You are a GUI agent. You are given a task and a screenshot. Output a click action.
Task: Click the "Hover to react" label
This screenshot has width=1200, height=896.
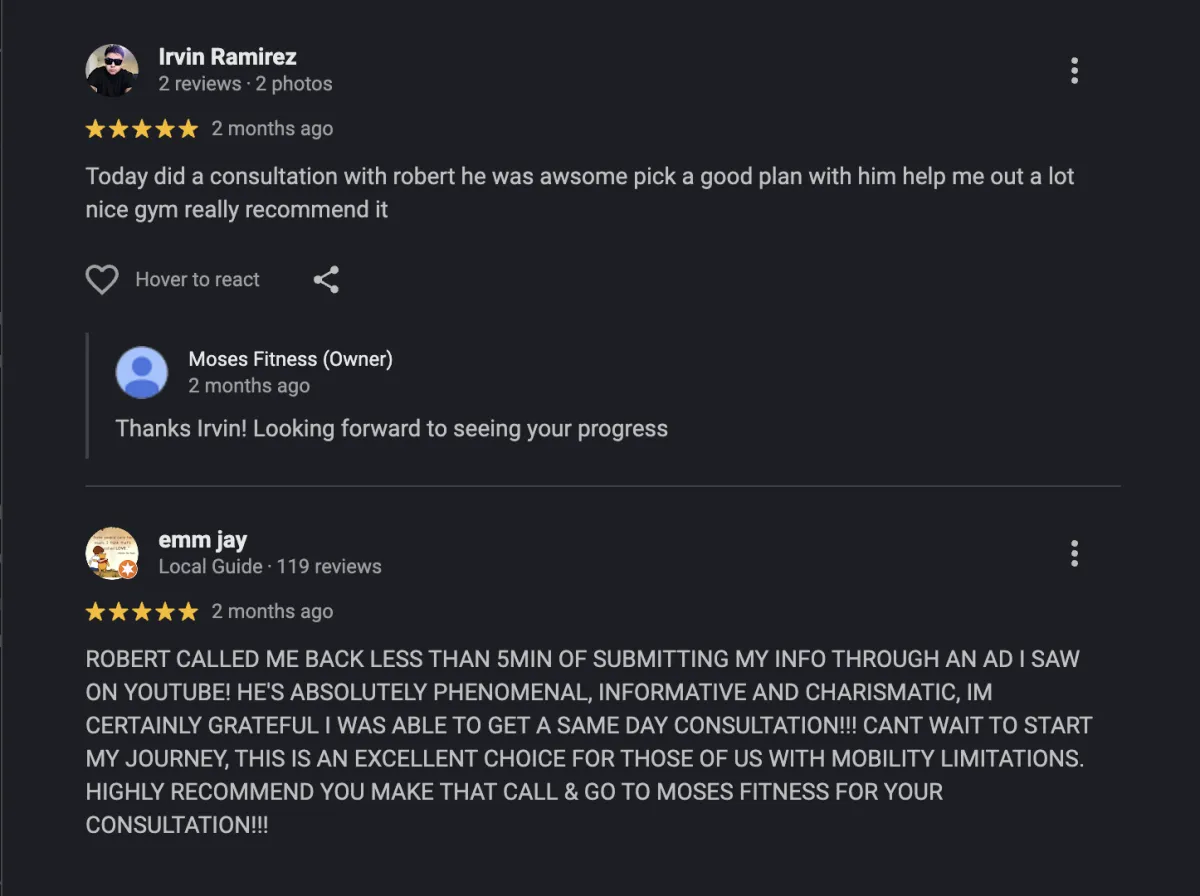(x=197, y=280)
